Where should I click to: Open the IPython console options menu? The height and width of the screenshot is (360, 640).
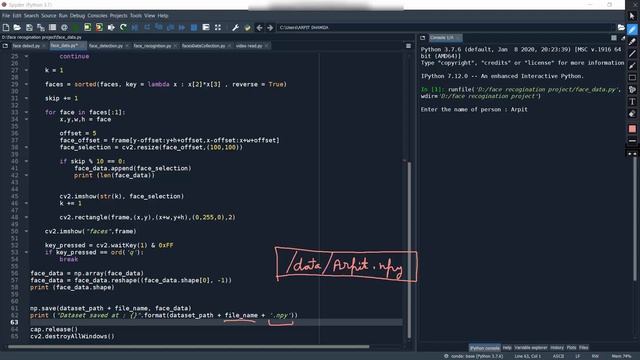[613, 38]
